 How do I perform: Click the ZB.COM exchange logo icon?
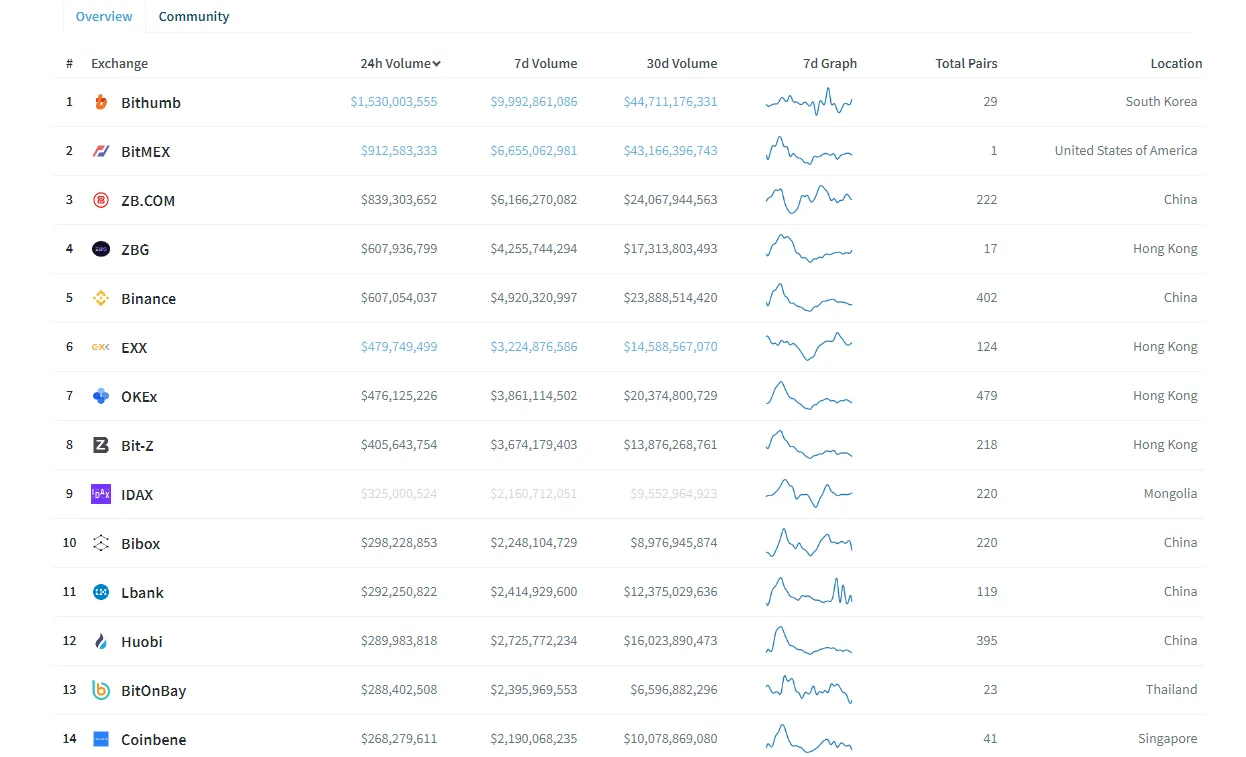coord(101,200)
